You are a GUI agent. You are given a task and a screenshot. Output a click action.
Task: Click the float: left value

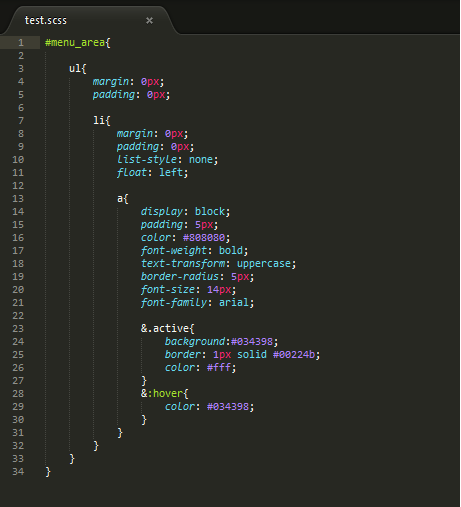pyautogui.click(x=171, y=173)
